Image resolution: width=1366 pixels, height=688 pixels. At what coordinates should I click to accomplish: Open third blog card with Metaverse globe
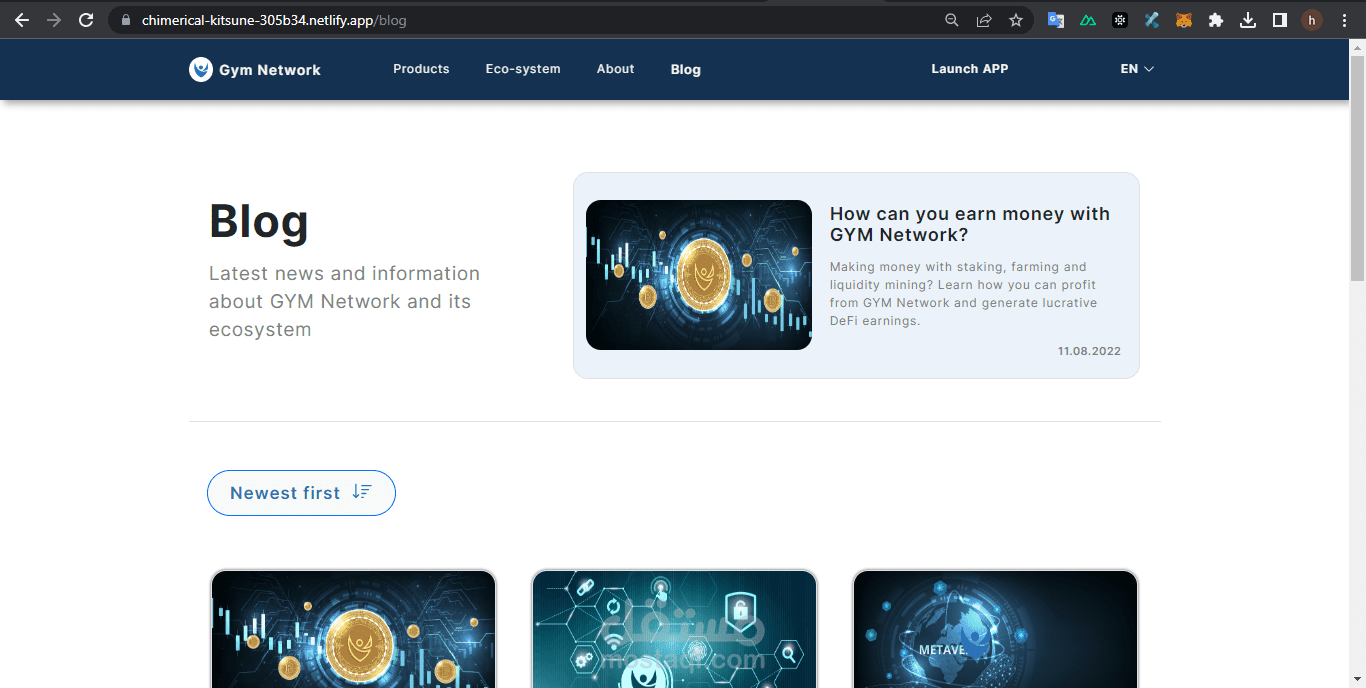[x=996, y=629]
